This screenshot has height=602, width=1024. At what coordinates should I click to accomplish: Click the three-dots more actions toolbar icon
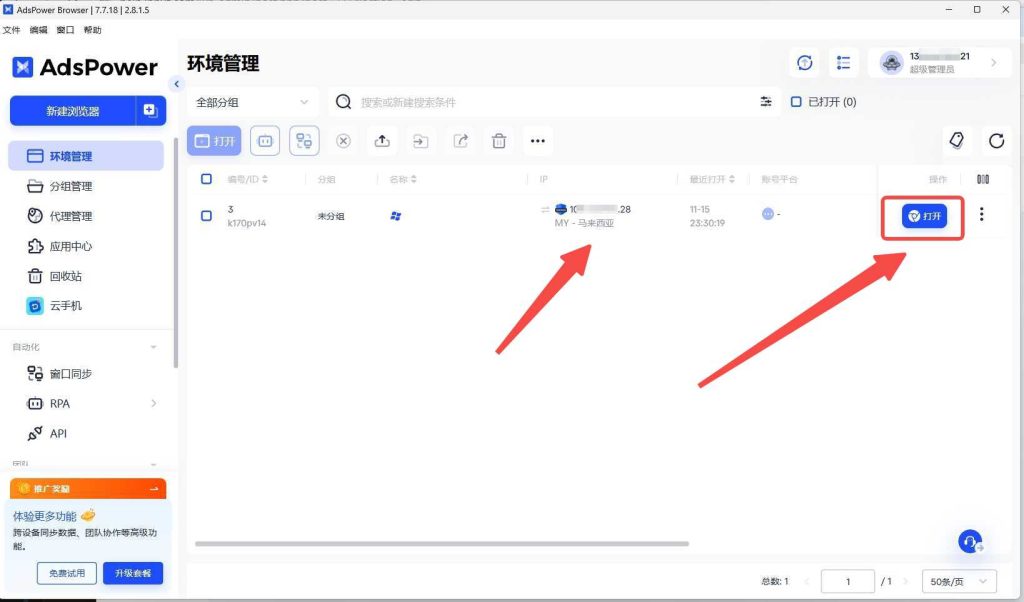coord(537,141)
